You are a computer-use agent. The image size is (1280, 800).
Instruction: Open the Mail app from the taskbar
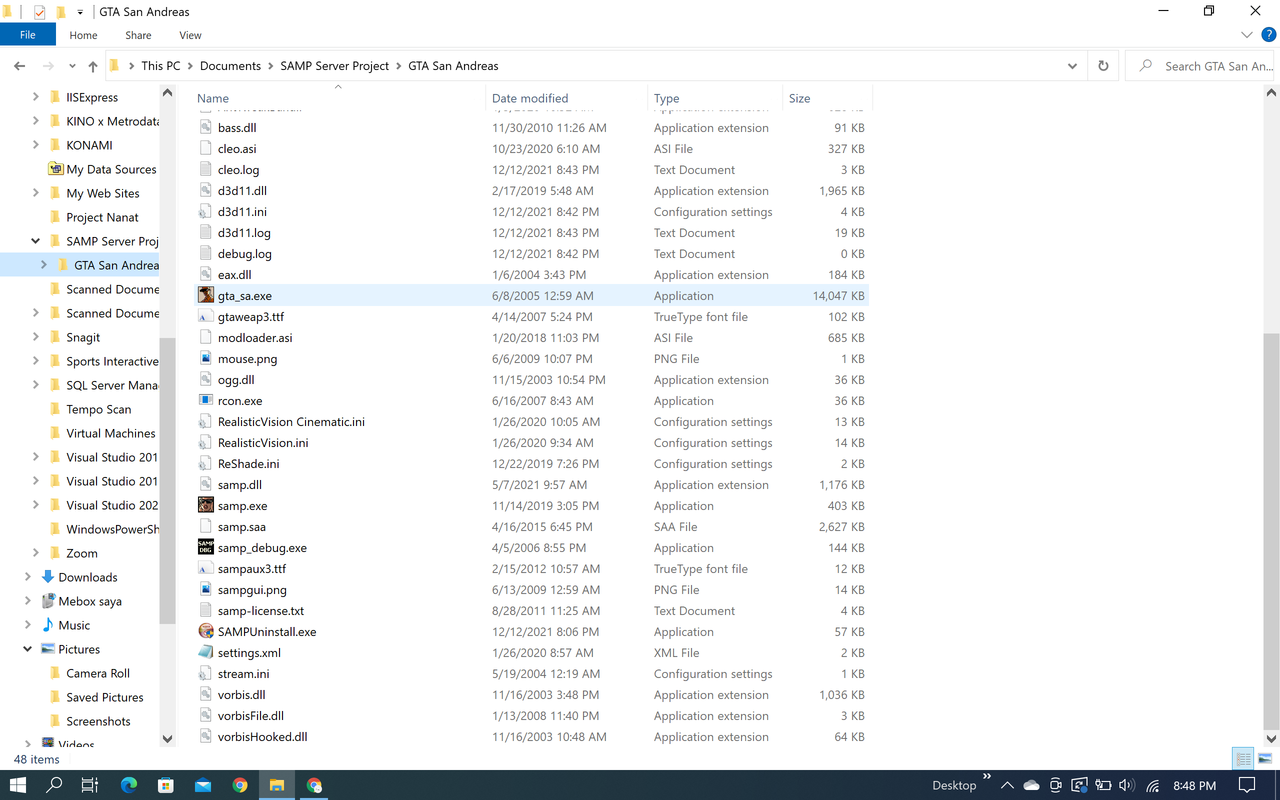point(203,785)
